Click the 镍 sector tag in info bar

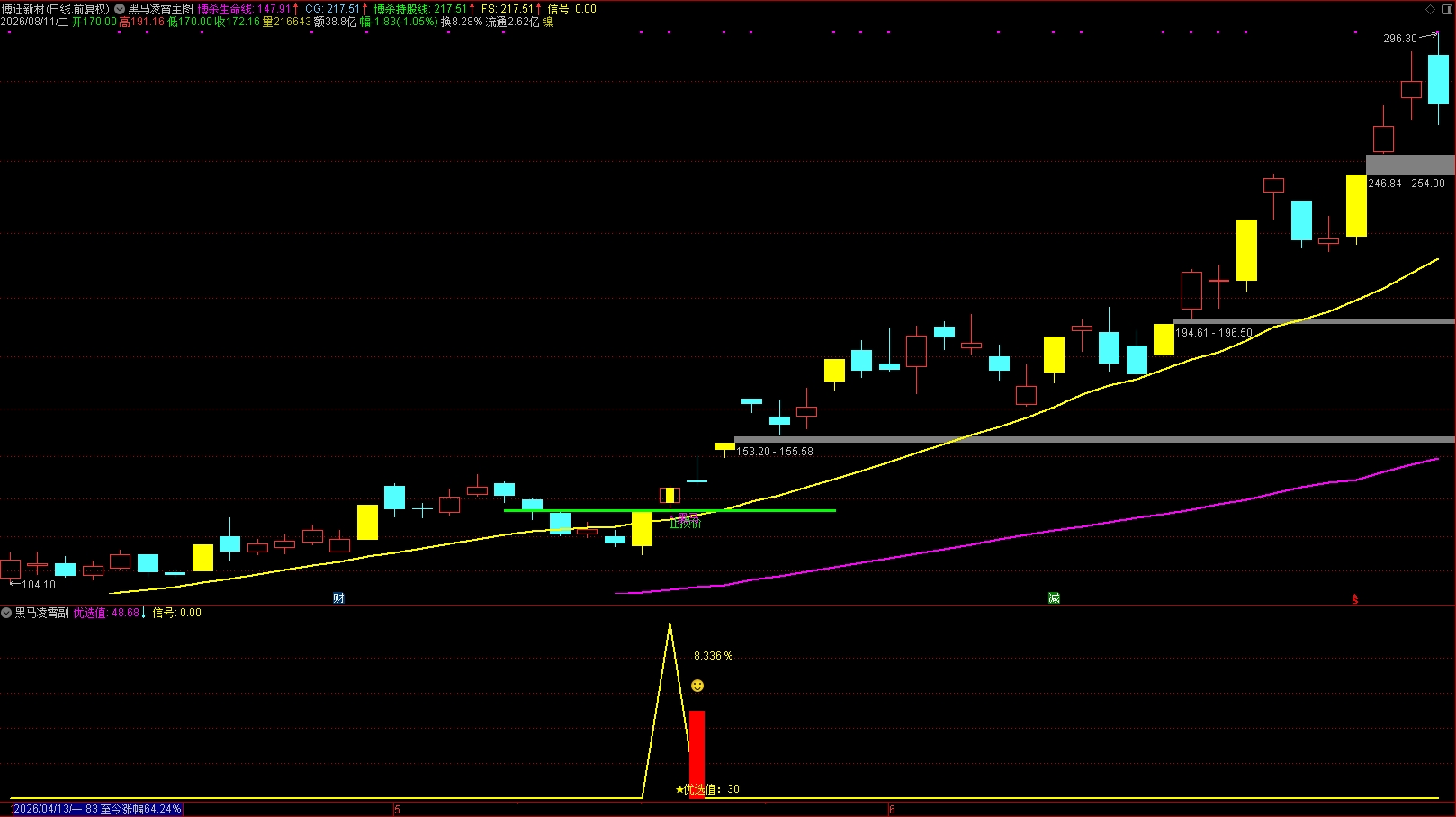(x=547, y=22)
